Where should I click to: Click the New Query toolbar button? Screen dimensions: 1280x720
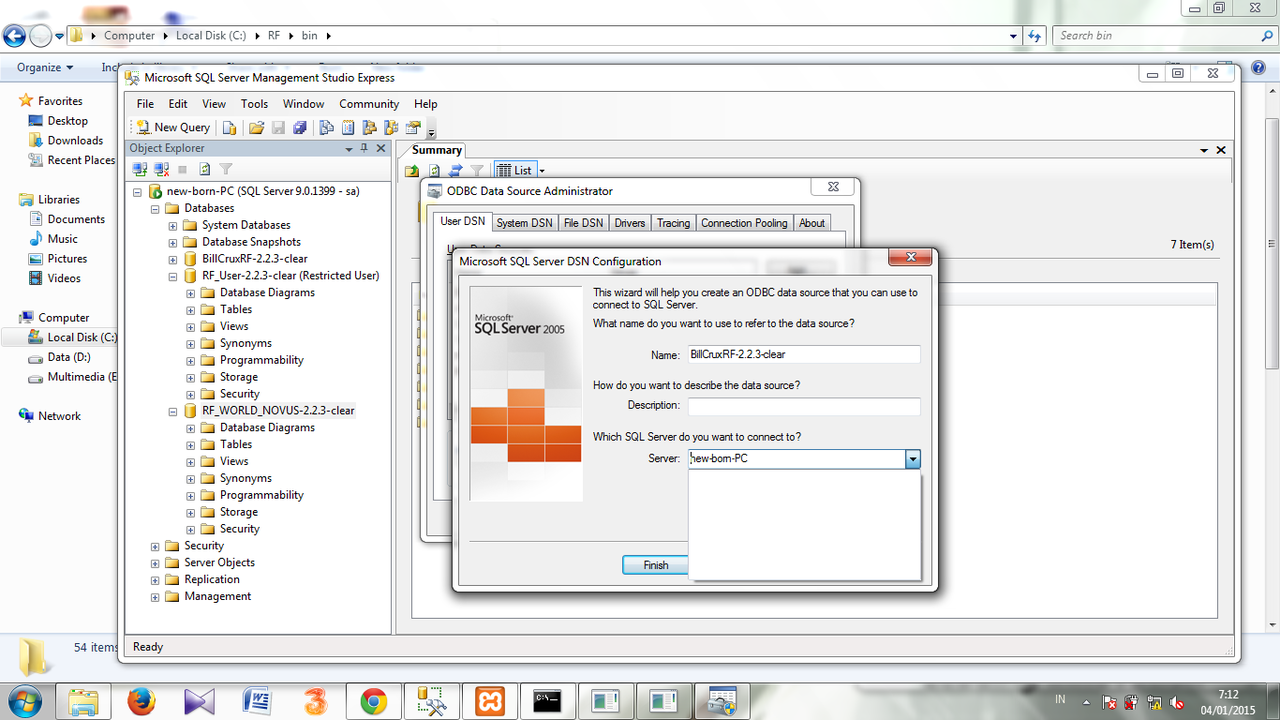point(173,127)
